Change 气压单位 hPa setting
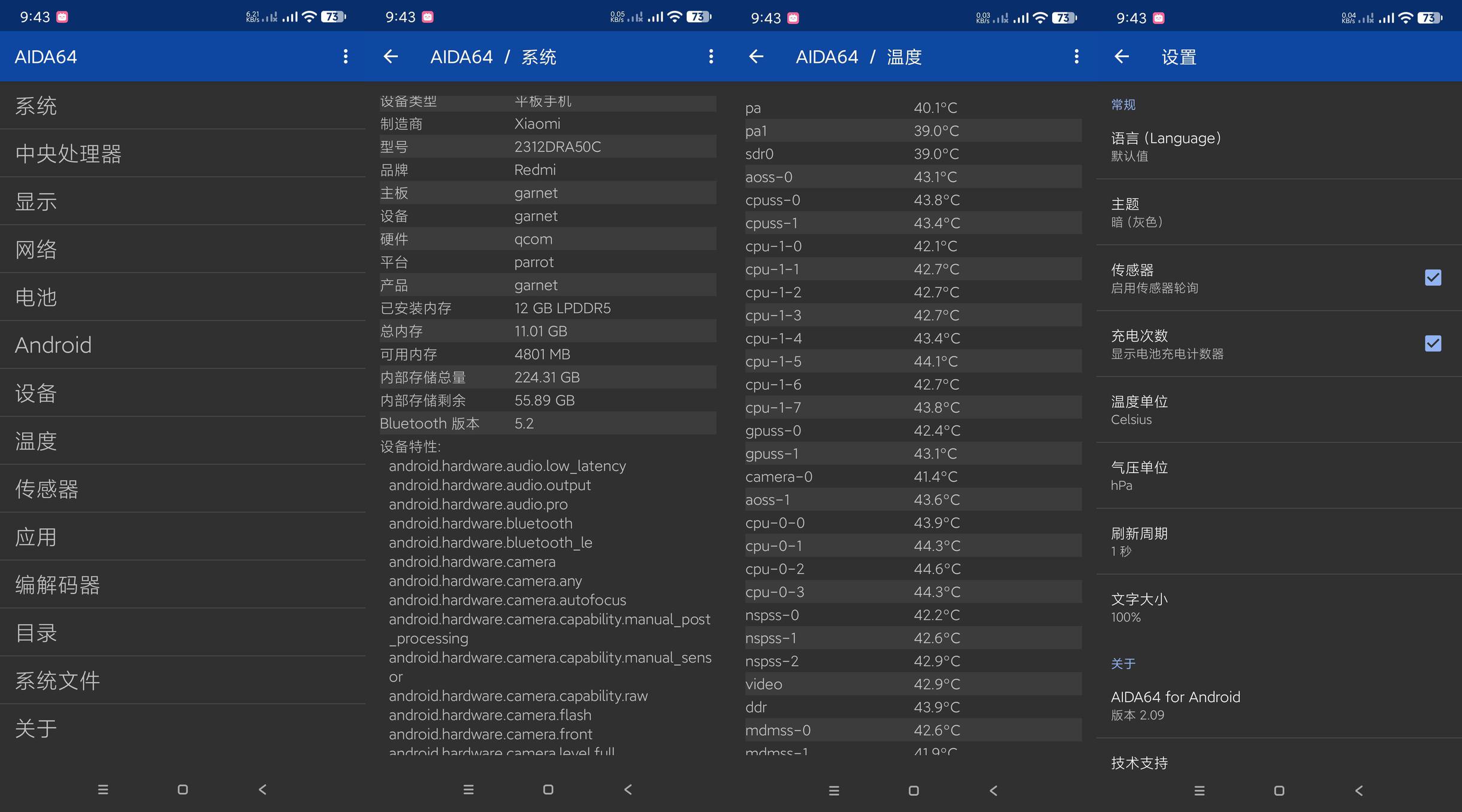Screen dimensions: 1462x812 [1279, 475]
